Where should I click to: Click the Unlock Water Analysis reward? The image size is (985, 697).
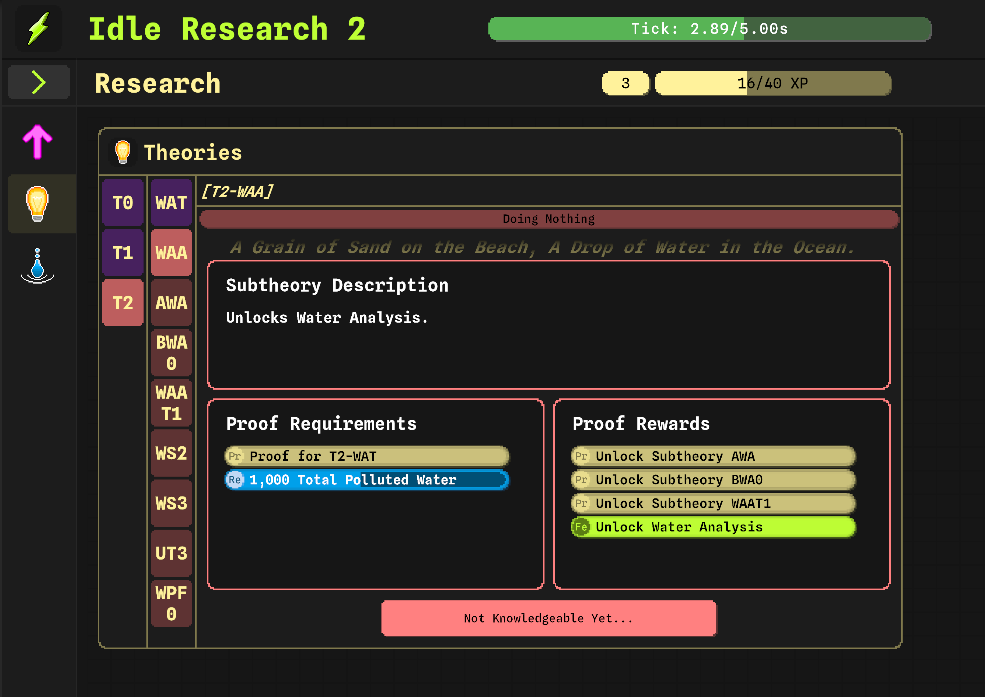713,527
